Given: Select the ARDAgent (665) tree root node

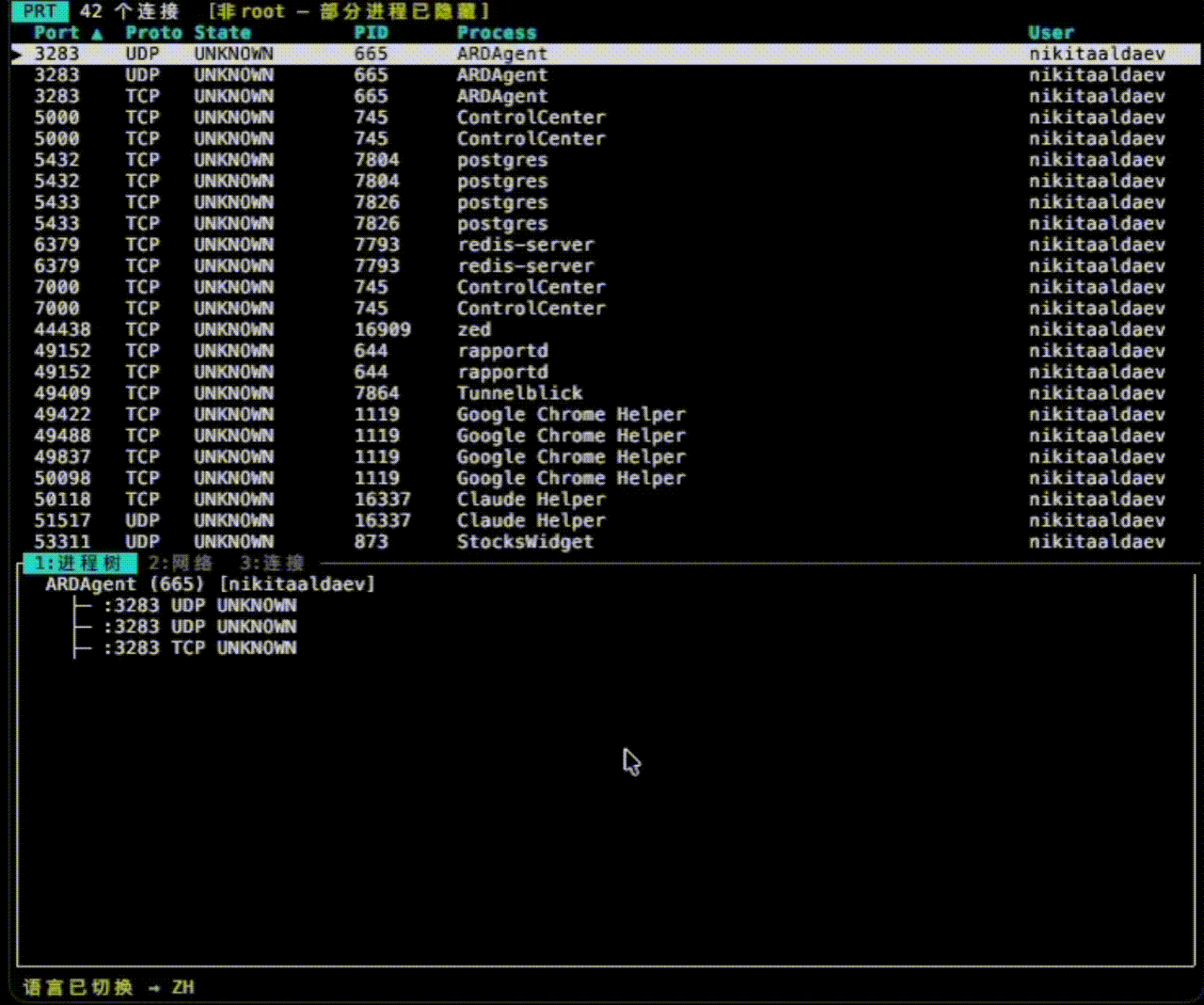Looking at the screenshot, I should [x=210, y=584].
